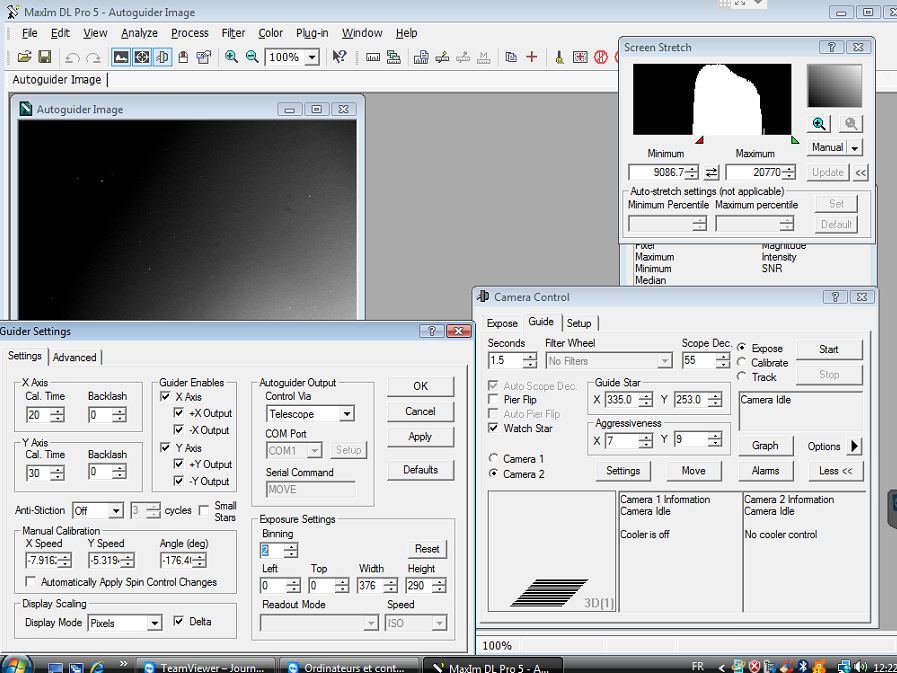Click the histogram ruler toolbar icon
This screenshot has width=897, height=673.
[x=372, y=57]
